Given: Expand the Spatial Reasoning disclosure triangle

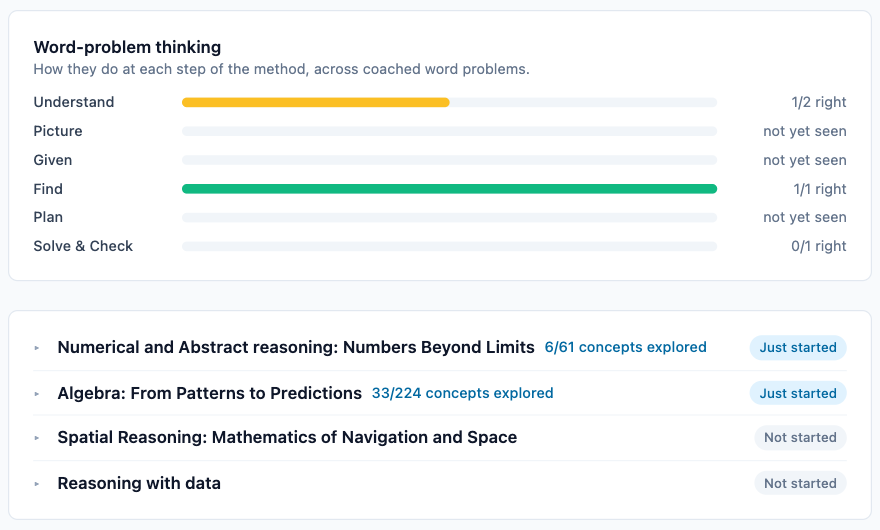Looking at the screenshot, I should click(36, 438).
